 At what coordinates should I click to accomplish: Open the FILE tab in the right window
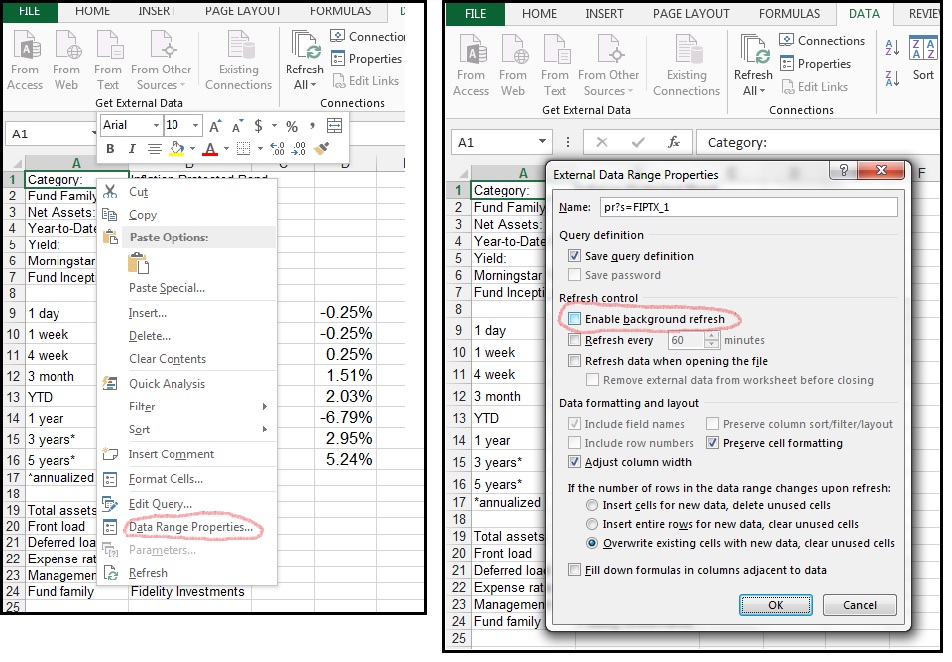(475, 13)
